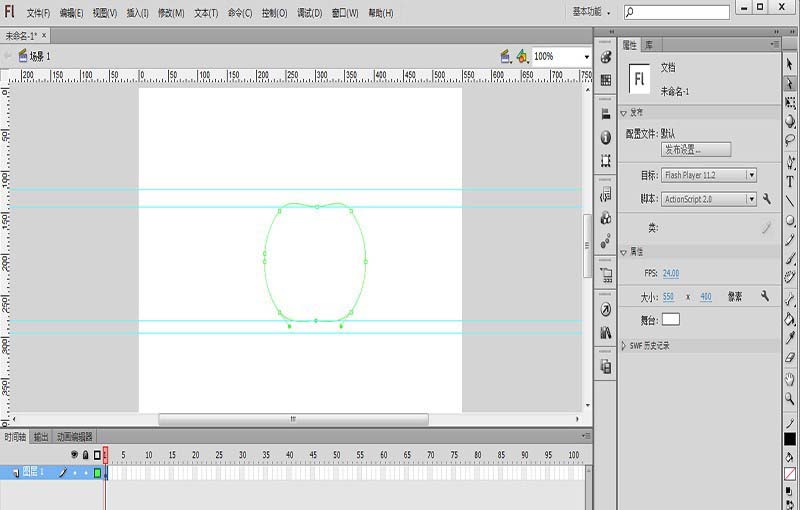This screenshot has width=800, height=510.
Task: Select the Pencil tool
Action: 790,239
